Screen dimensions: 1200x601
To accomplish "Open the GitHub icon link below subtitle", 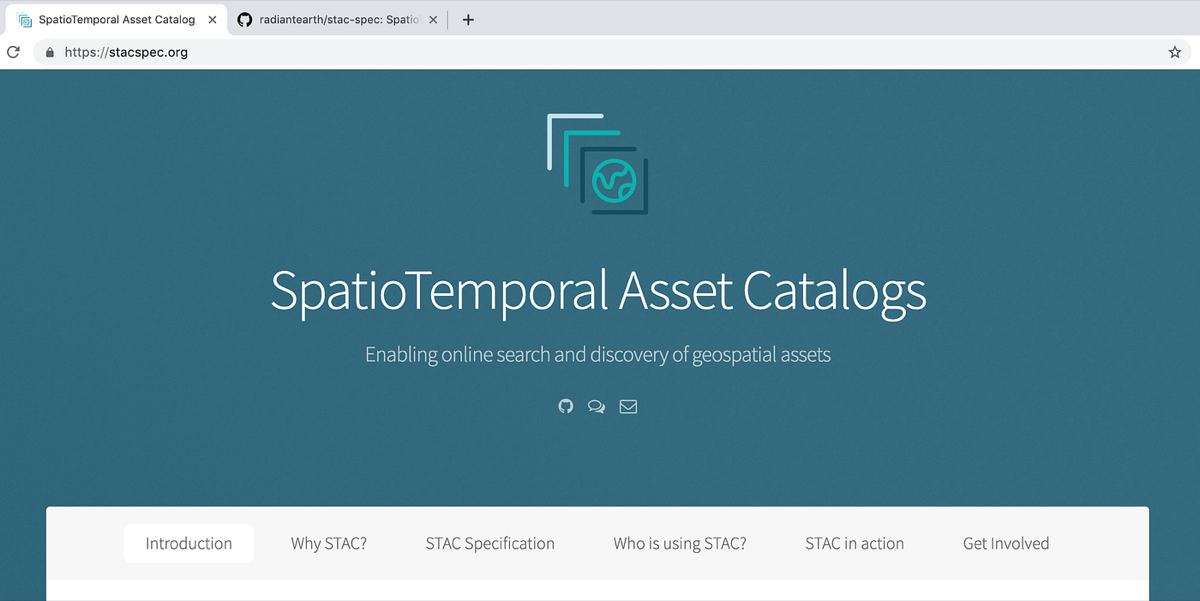I will coord(566,406).
